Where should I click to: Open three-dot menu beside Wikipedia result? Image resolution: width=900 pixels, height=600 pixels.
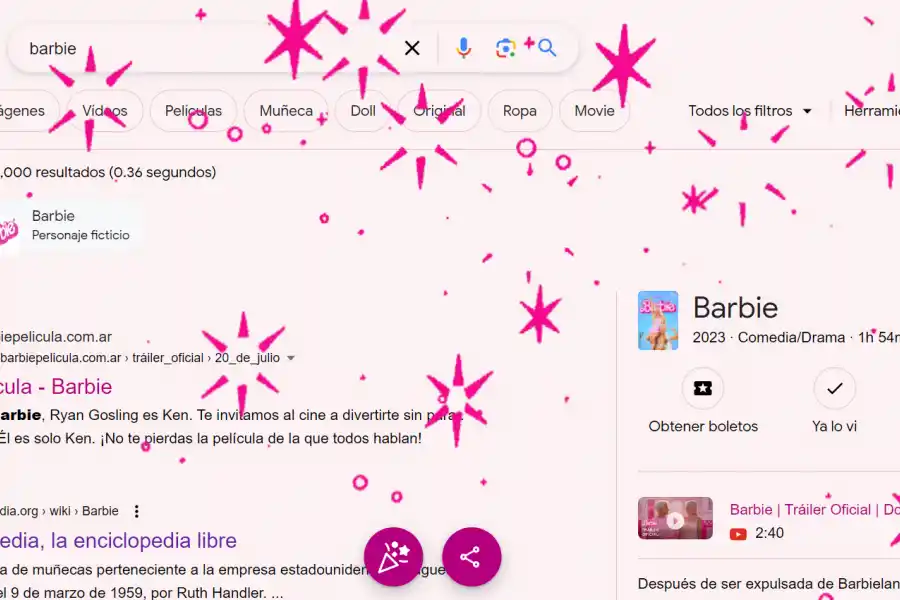(x=137, y=511)
